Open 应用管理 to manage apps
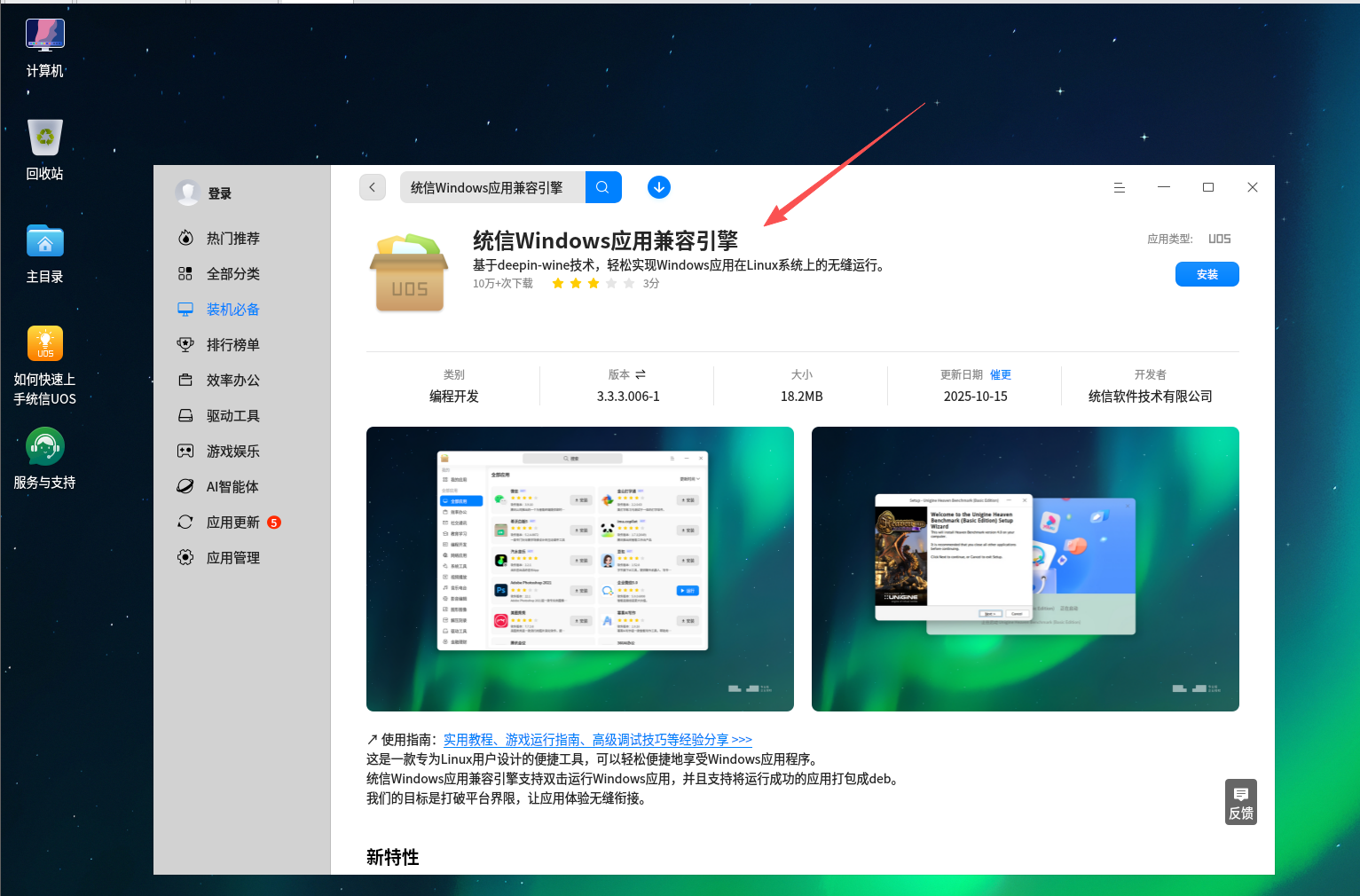Image resolution: width=1360 pixels, height=896 pixels. 233,557
